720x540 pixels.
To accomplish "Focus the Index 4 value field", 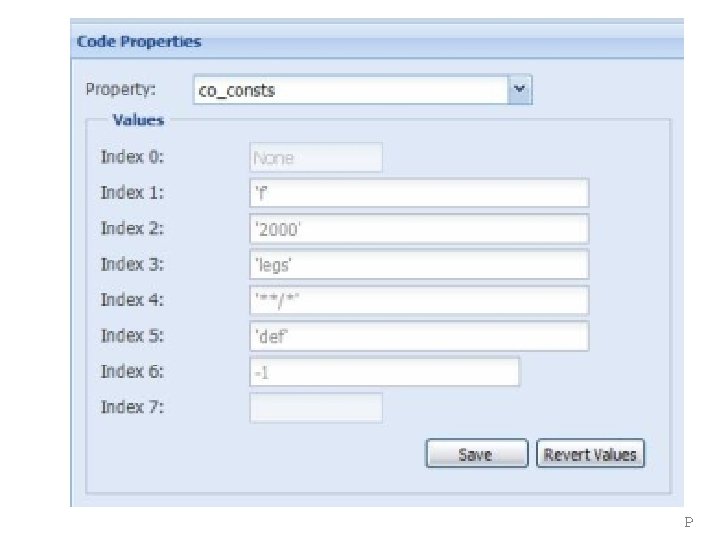I will [418, 300].
